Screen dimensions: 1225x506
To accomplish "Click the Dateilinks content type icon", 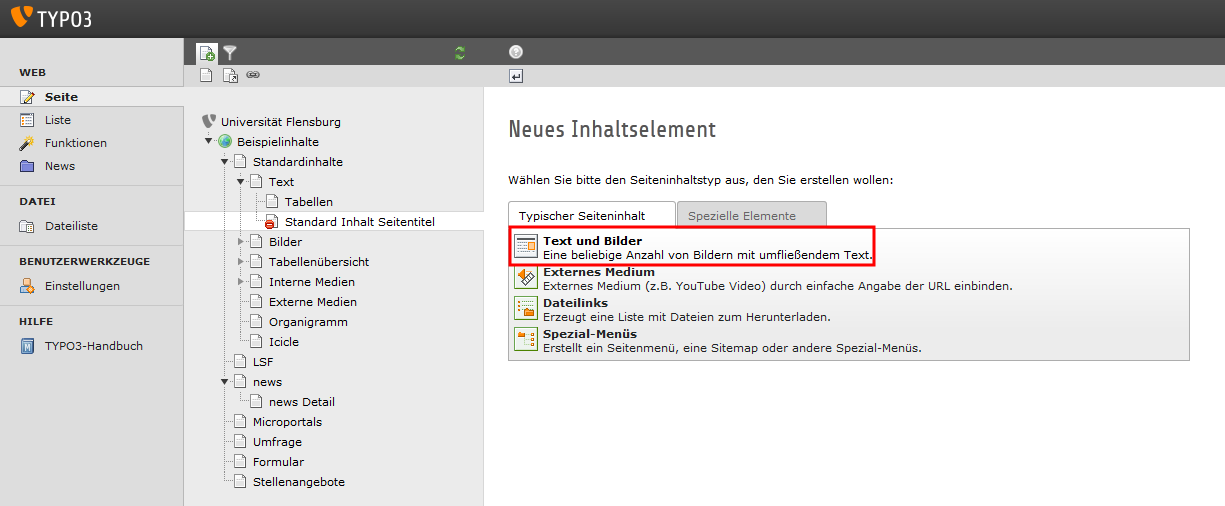I will pos(525,308).
